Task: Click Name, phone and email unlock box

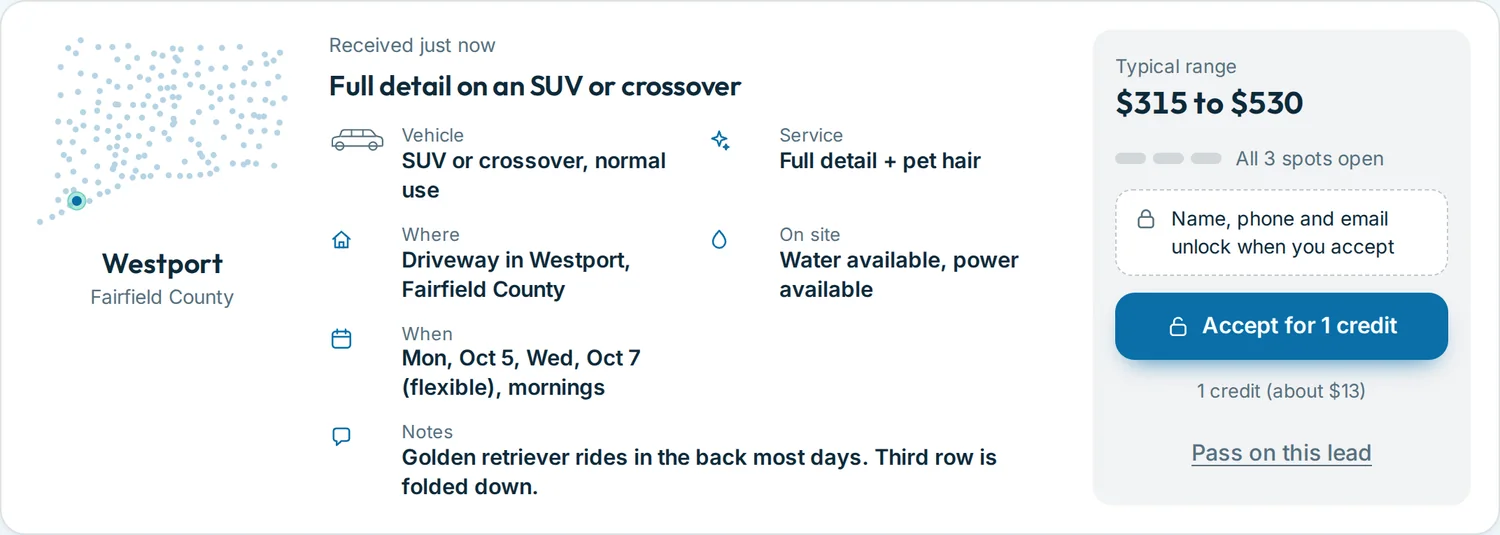Action: click(x=1281, y=233)
